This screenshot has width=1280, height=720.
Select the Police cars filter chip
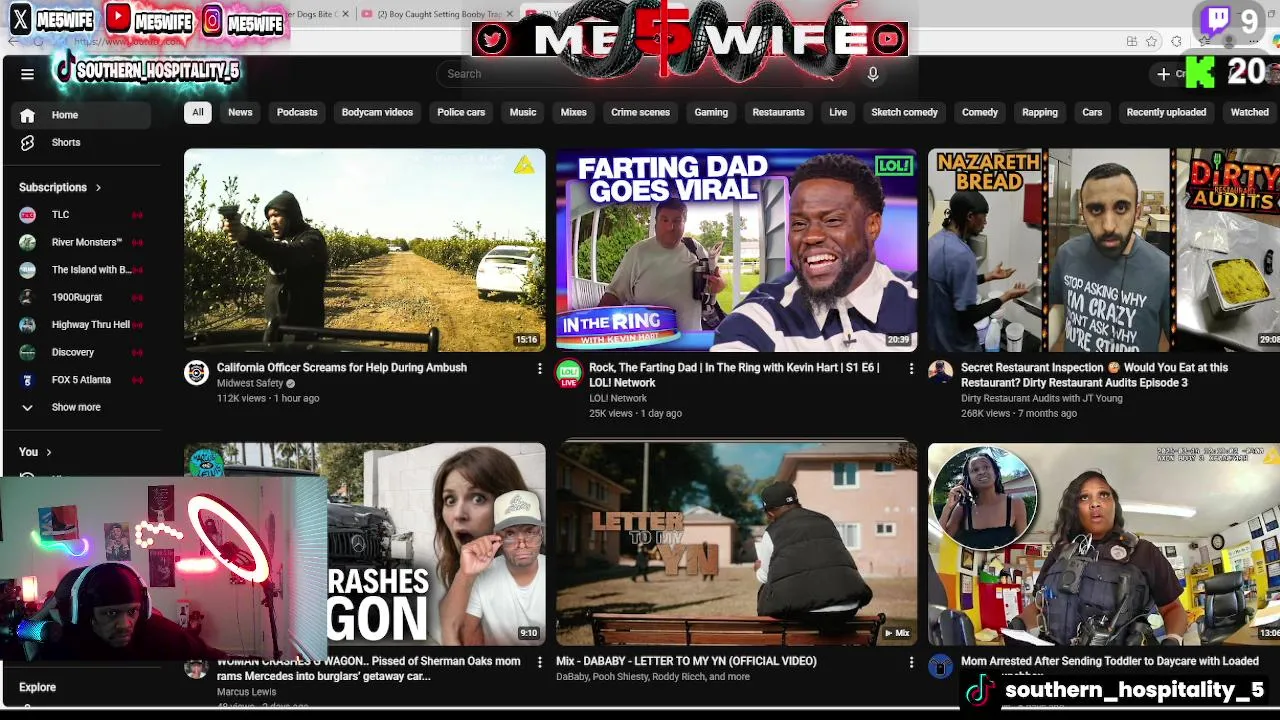tap(461, 112)
